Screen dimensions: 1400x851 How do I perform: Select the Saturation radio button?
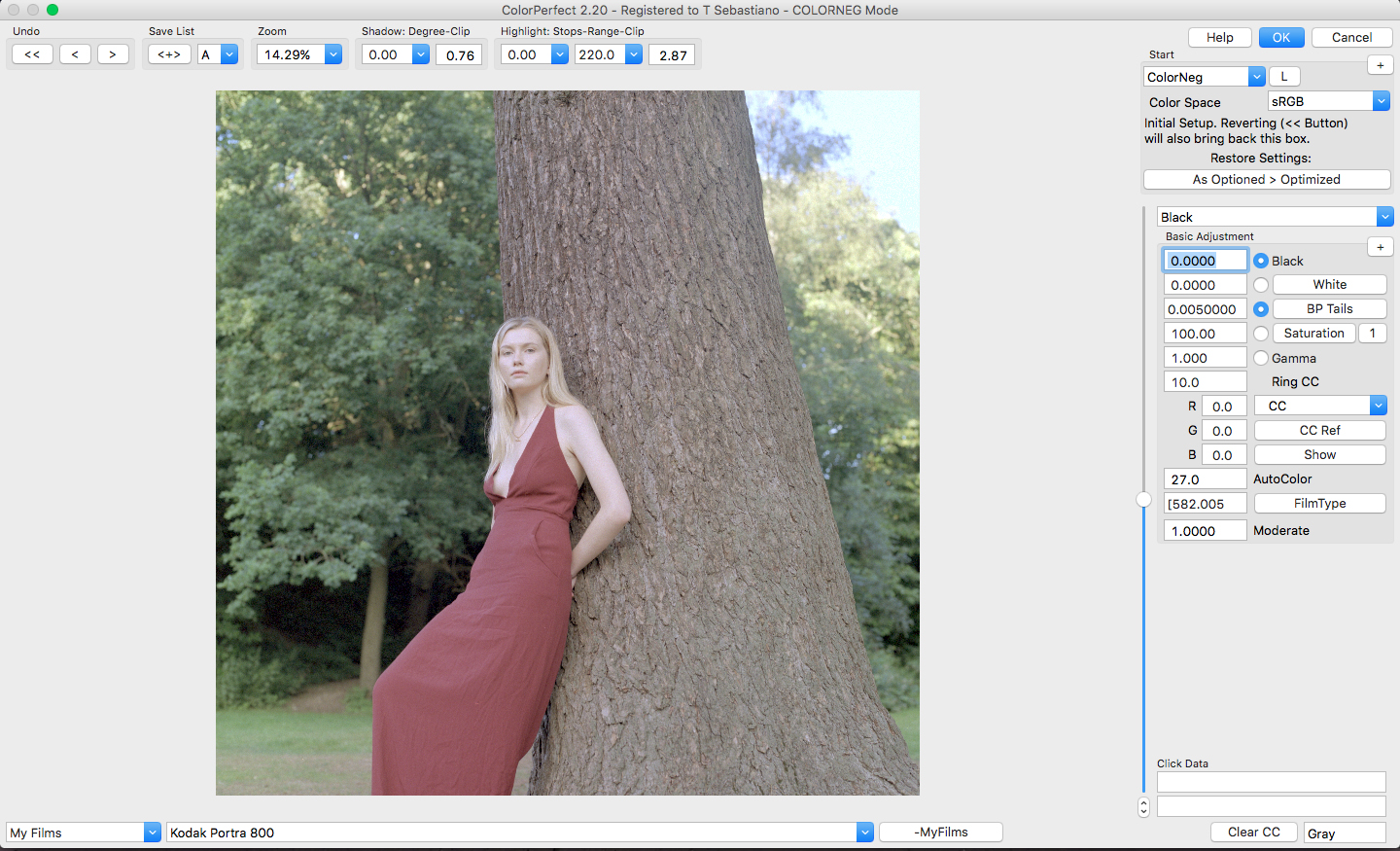1261,334
